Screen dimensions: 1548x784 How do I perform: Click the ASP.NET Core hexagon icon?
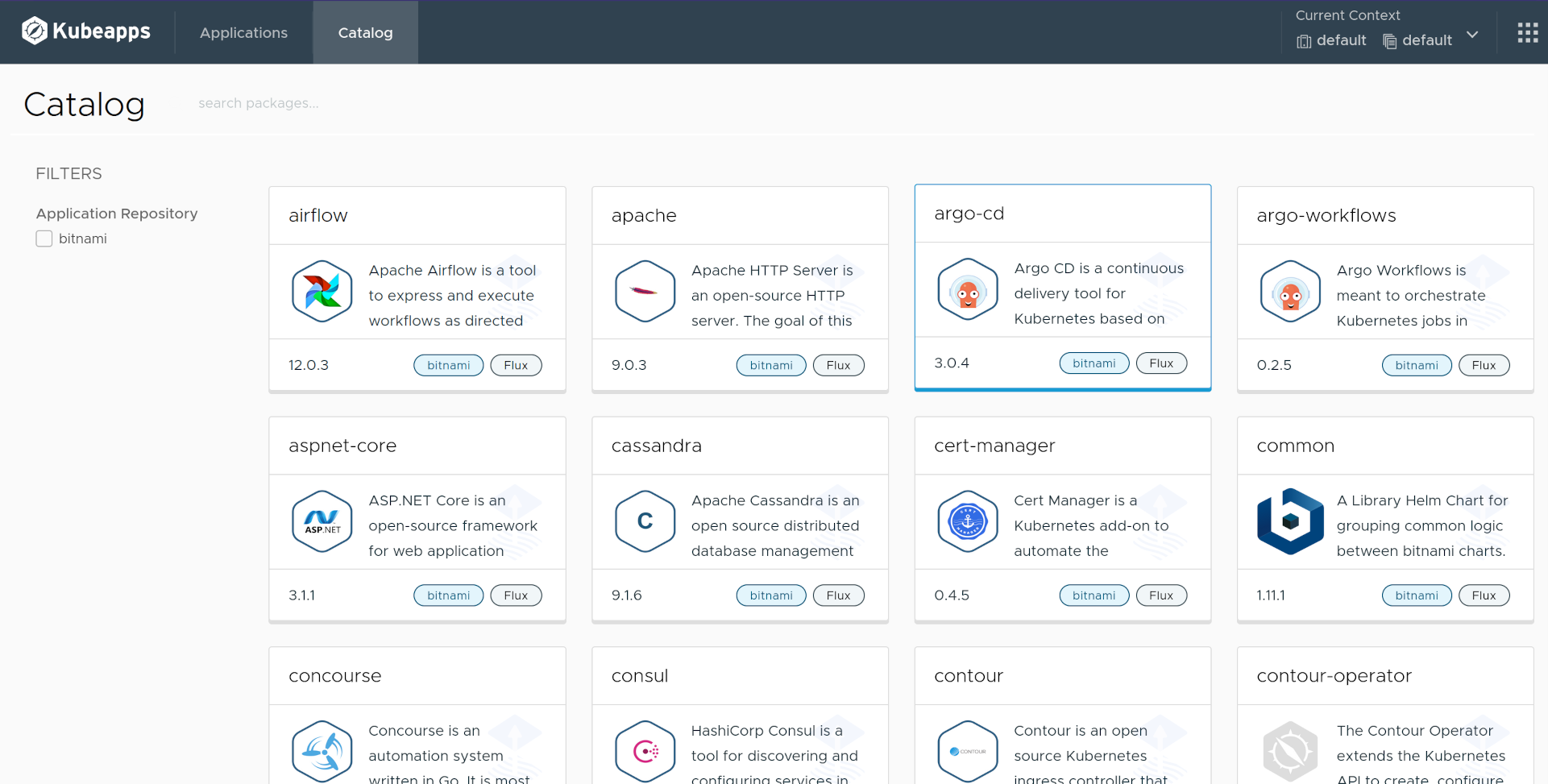[x=322, y=521]
